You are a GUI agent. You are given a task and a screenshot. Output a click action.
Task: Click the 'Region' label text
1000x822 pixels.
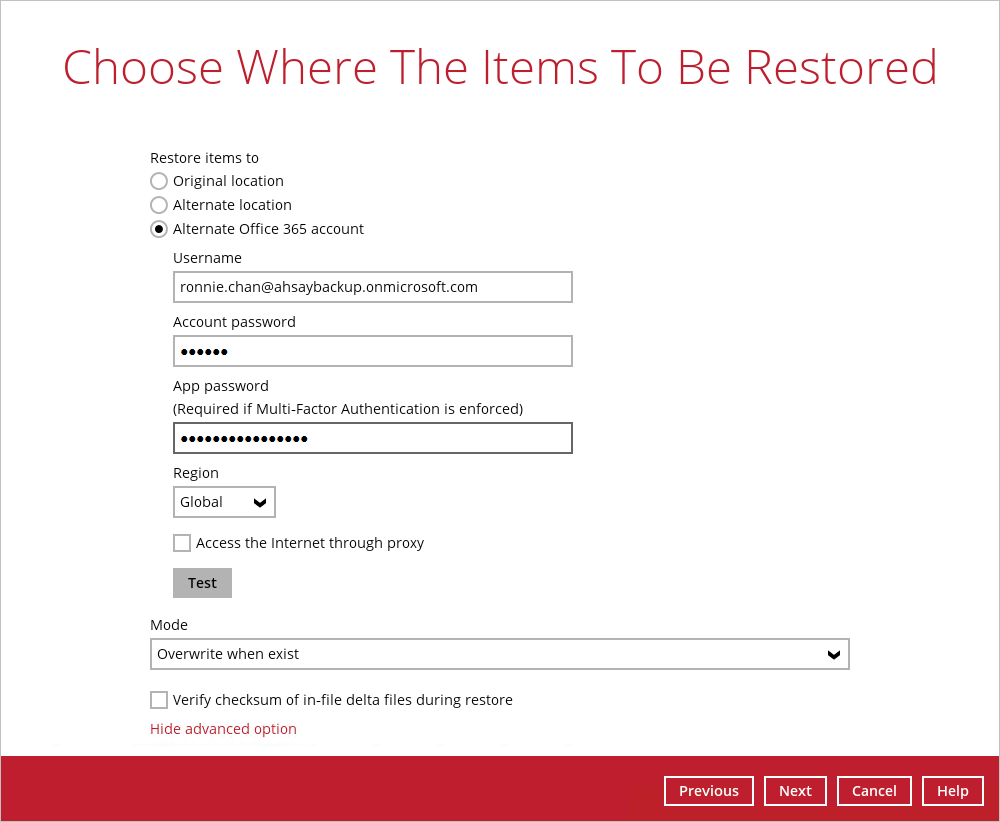click(x=195, y=473)
